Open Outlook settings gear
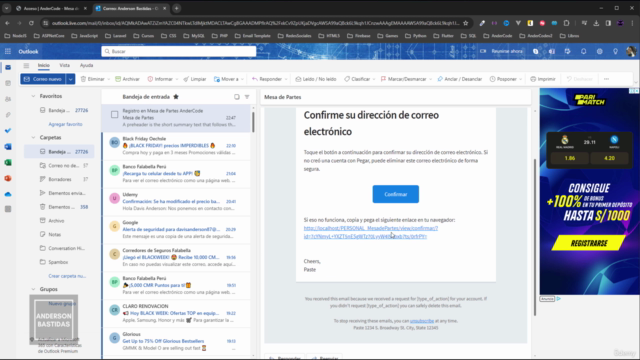This screenshot has height=360, width=640. (599, 51)
